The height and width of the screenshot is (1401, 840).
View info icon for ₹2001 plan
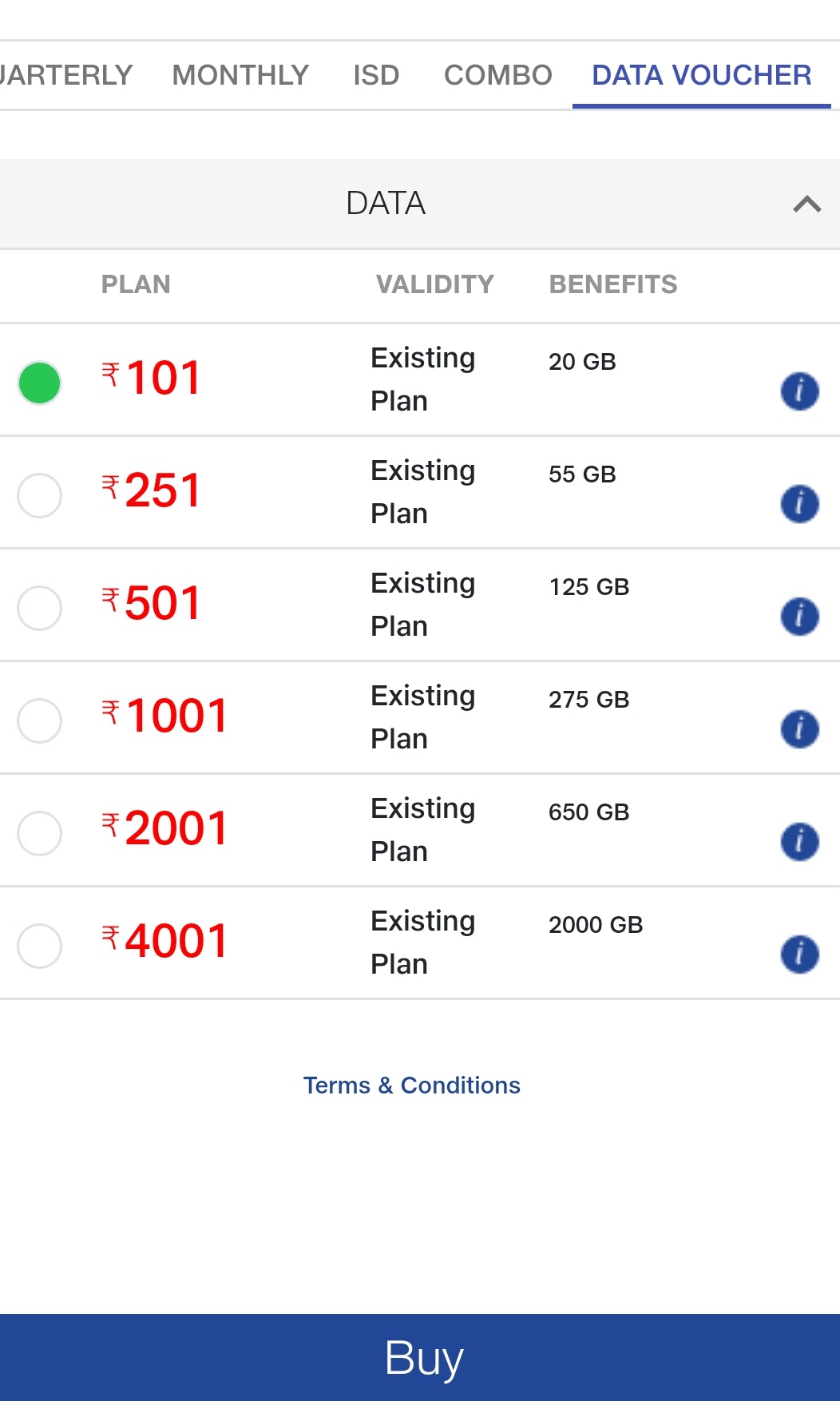point(799,842)
